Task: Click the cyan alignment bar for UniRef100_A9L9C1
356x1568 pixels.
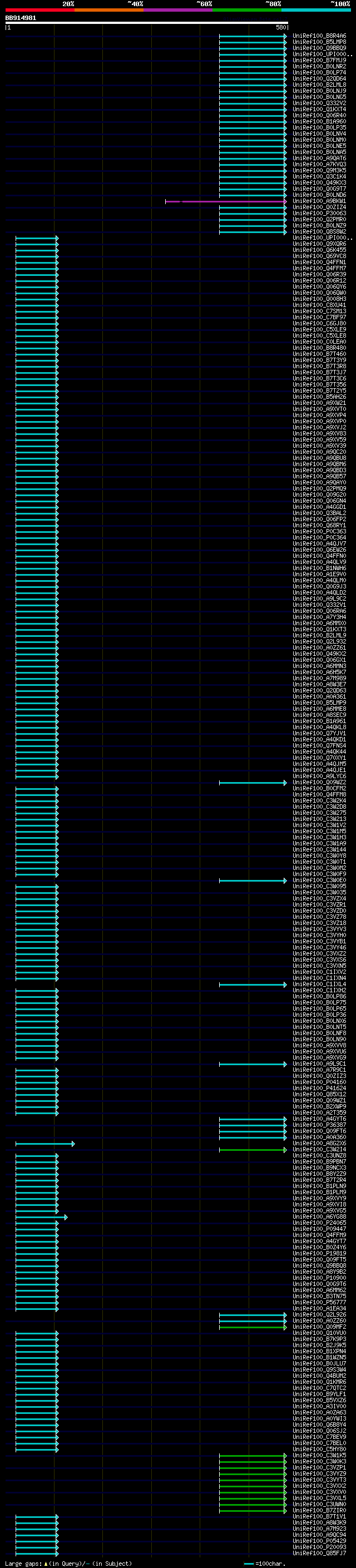Action: pyautogui.click(x=253, y=1065)
